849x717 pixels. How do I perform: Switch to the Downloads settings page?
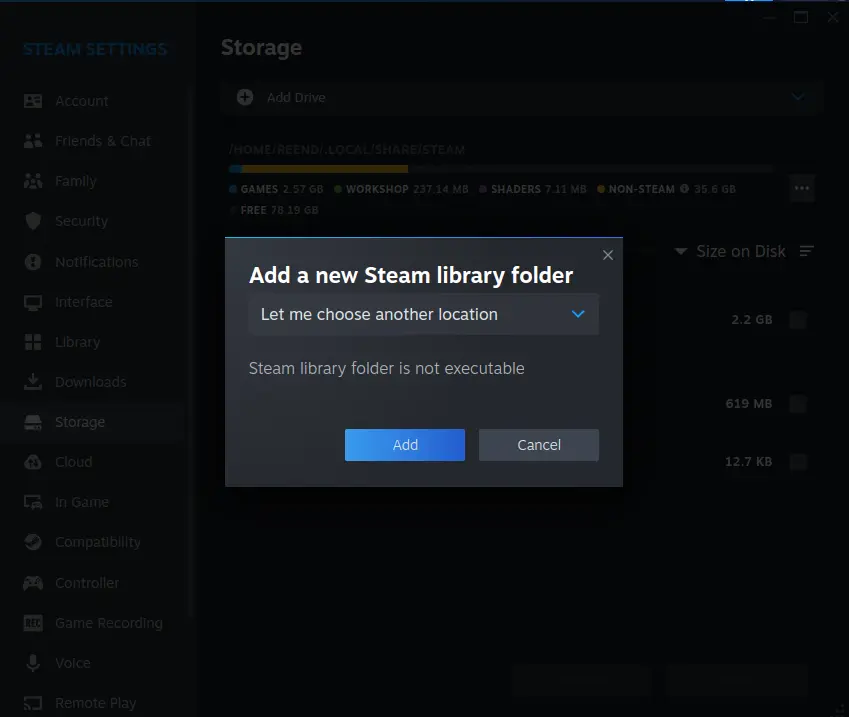click(x=91, y=382)
